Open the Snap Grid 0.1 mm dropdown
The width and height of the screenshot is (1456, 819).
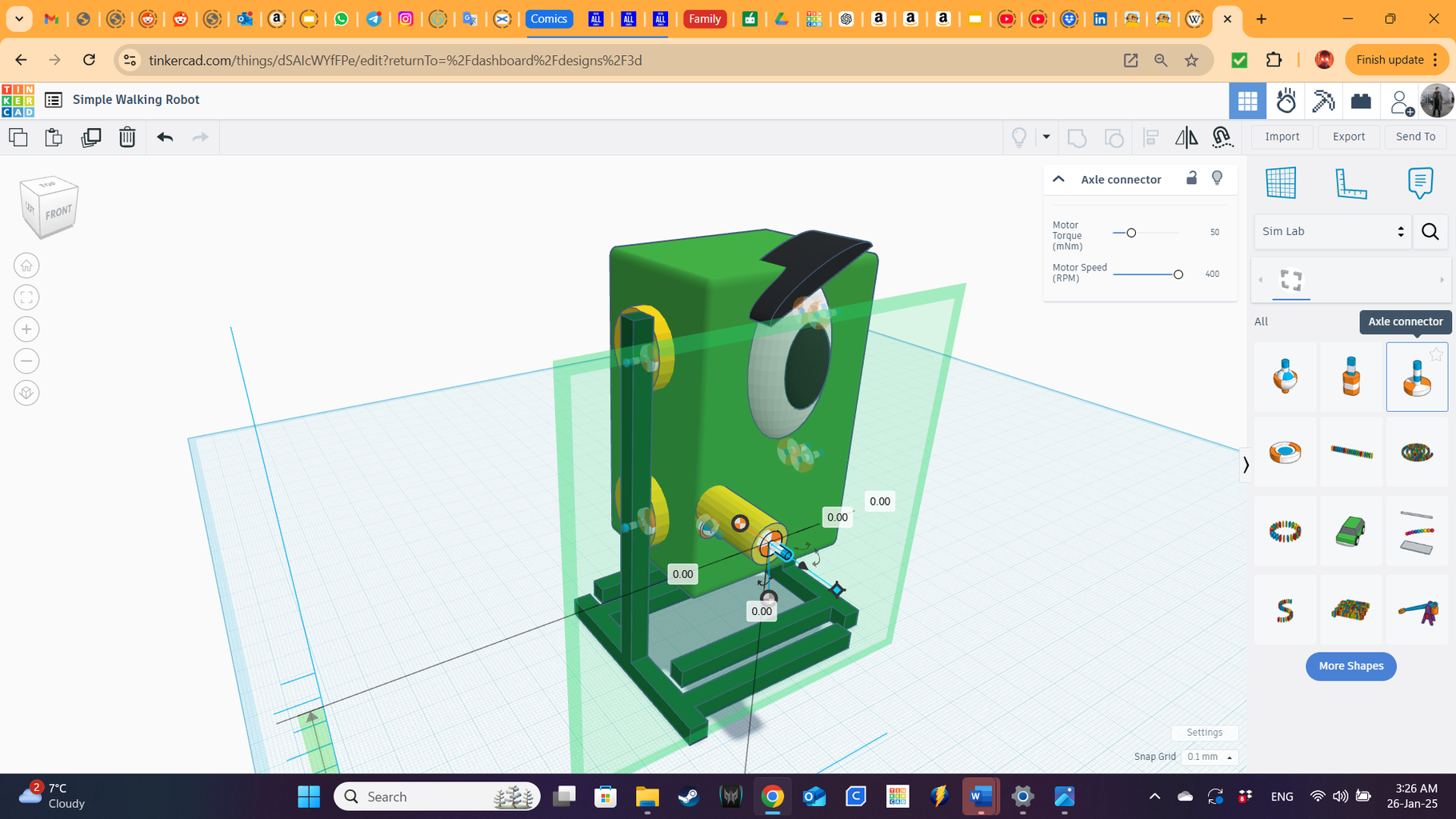point(1209,757)
